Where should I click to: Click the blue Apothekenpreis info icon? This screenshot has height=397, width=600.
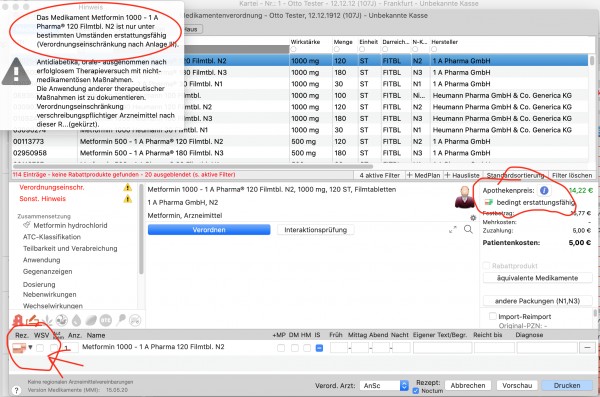[x=544, y=190]
